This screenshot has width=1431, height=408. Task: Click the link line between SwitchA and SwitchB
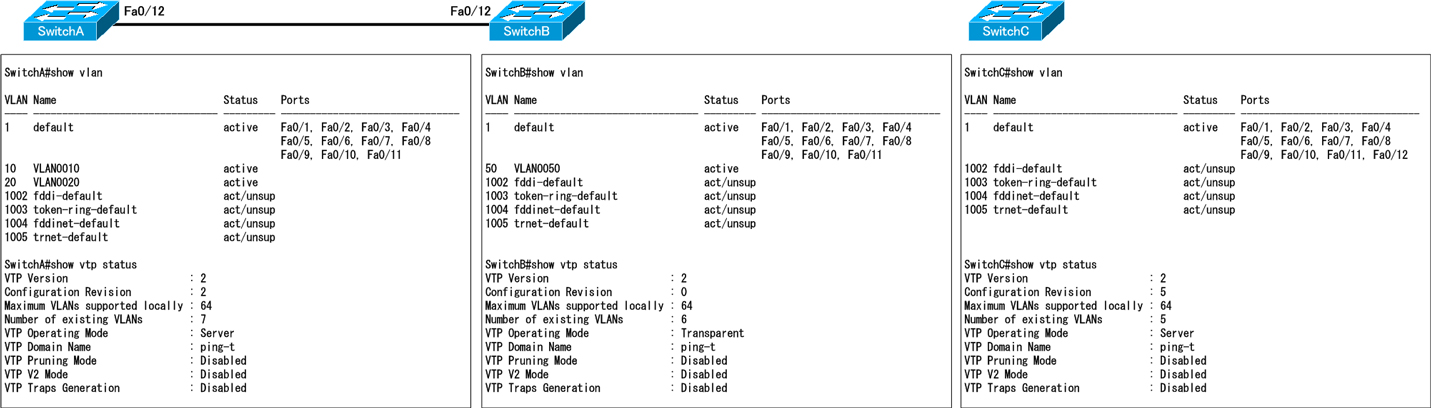tap(300, 24)
